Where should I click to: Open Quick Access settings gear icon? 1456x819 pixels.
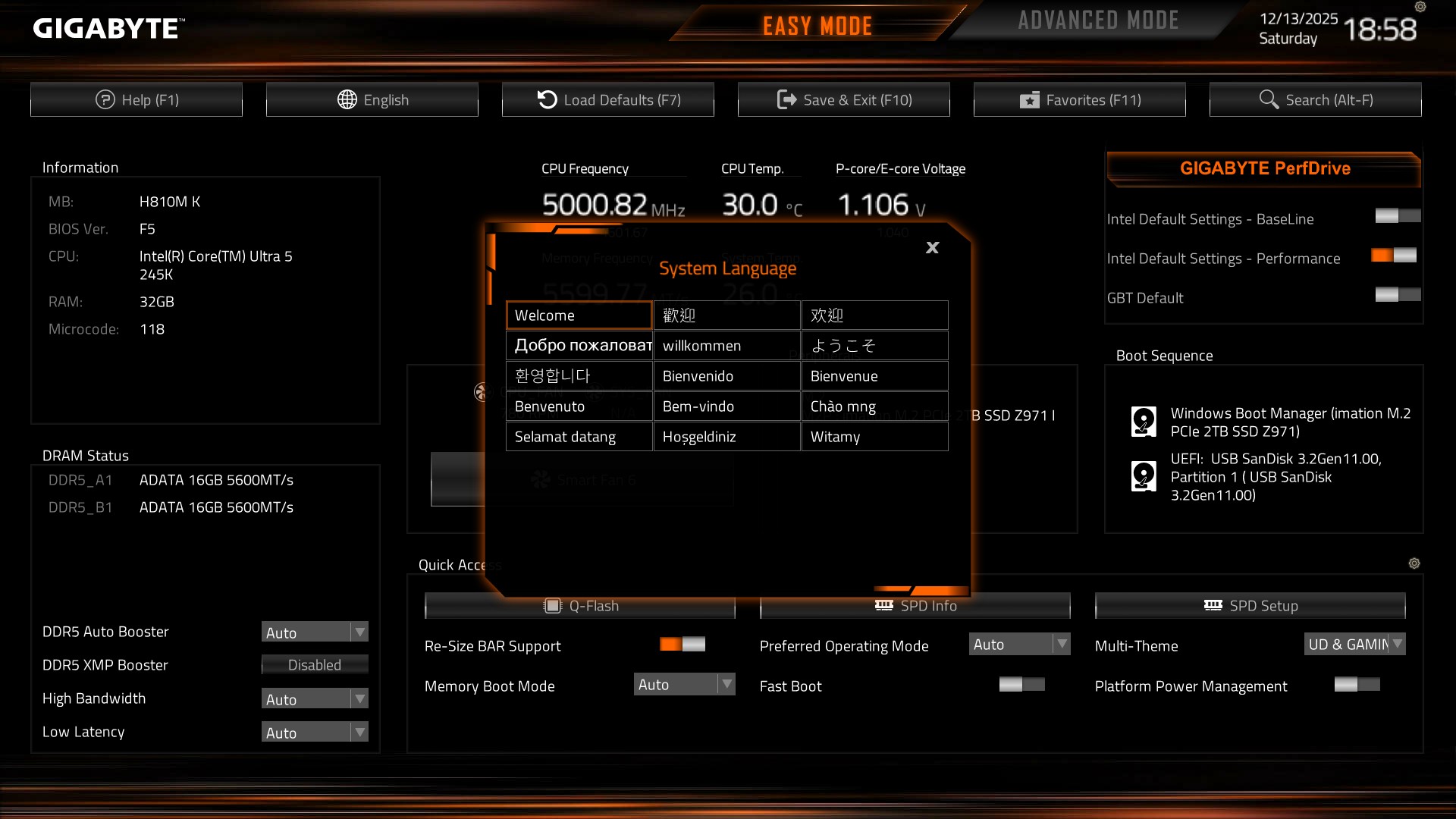(x=1414, y=563)
